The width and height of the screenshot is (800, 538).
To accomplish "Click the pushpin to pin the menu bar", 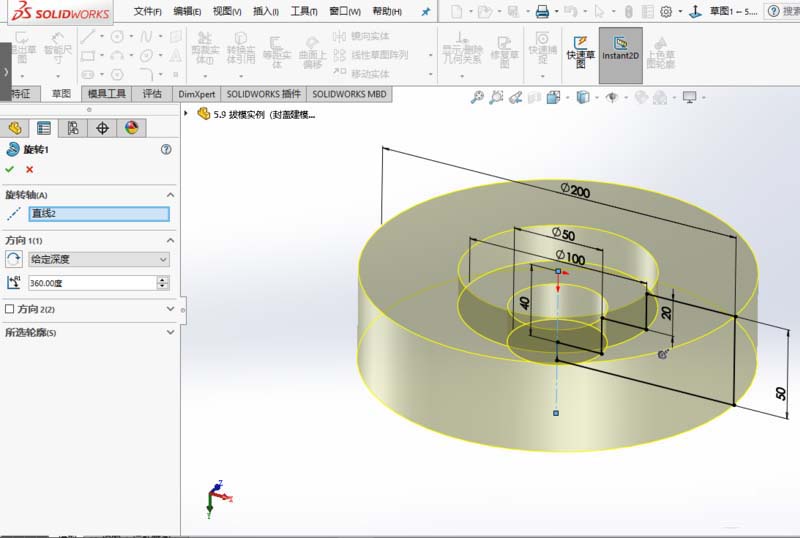I will pyautogui.click(x=426, y=11).
